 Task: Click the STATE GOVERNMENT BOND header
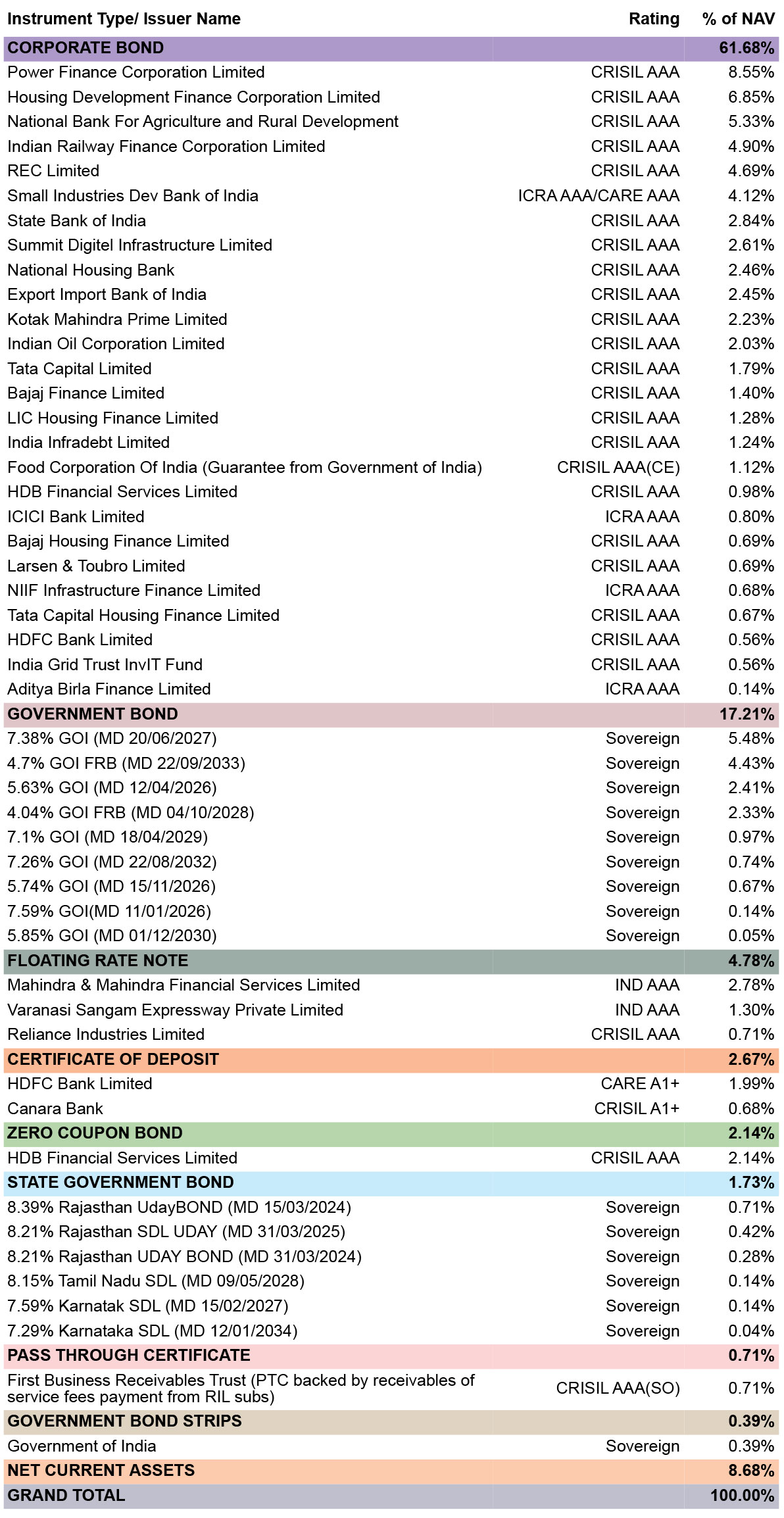(x=391, y=1183)
